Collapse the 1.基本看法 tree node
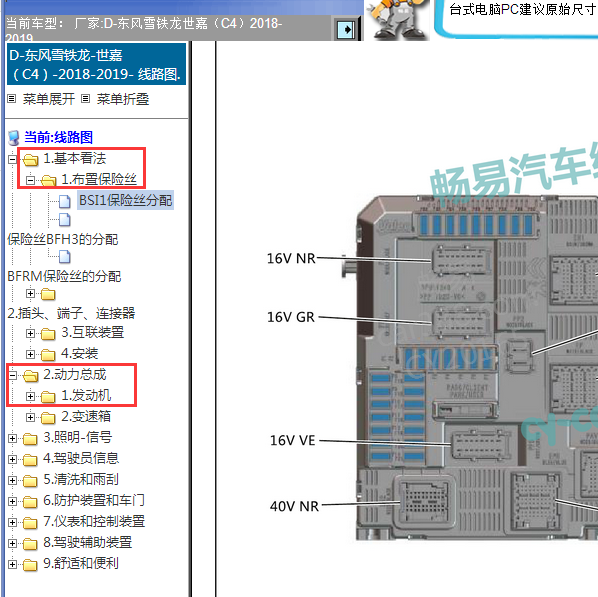This screenshot has width=598, height=597. click(12, 159)
